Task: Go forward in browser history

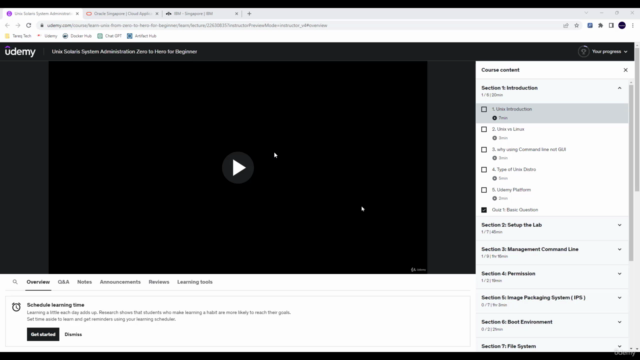Action: click(x=18, y=25)
